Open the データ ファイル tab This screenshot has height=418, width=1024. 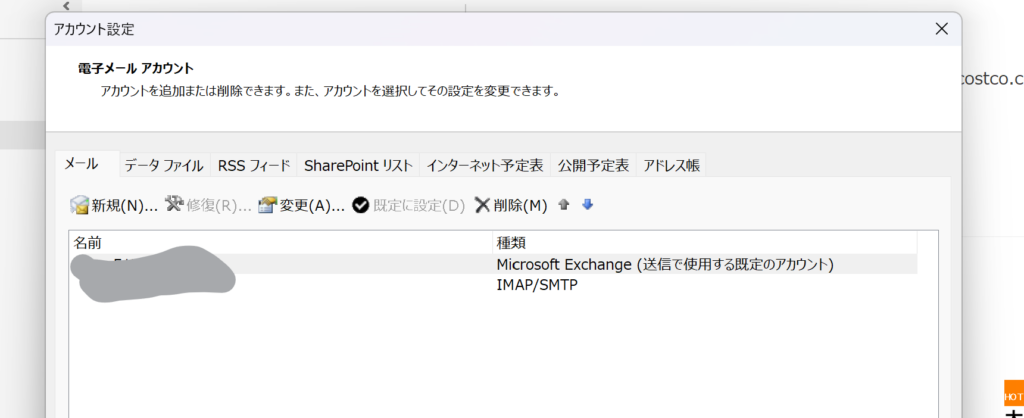(x=164, y=165)
